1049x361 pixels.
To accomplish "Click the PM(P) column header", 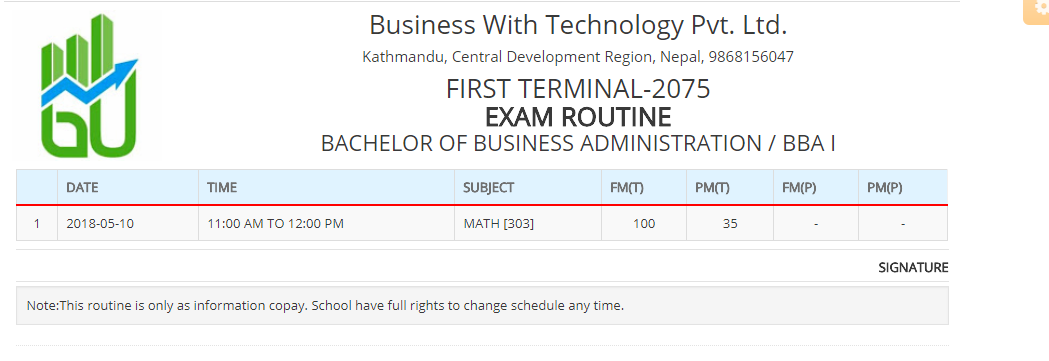I will [x=884, y=188].
